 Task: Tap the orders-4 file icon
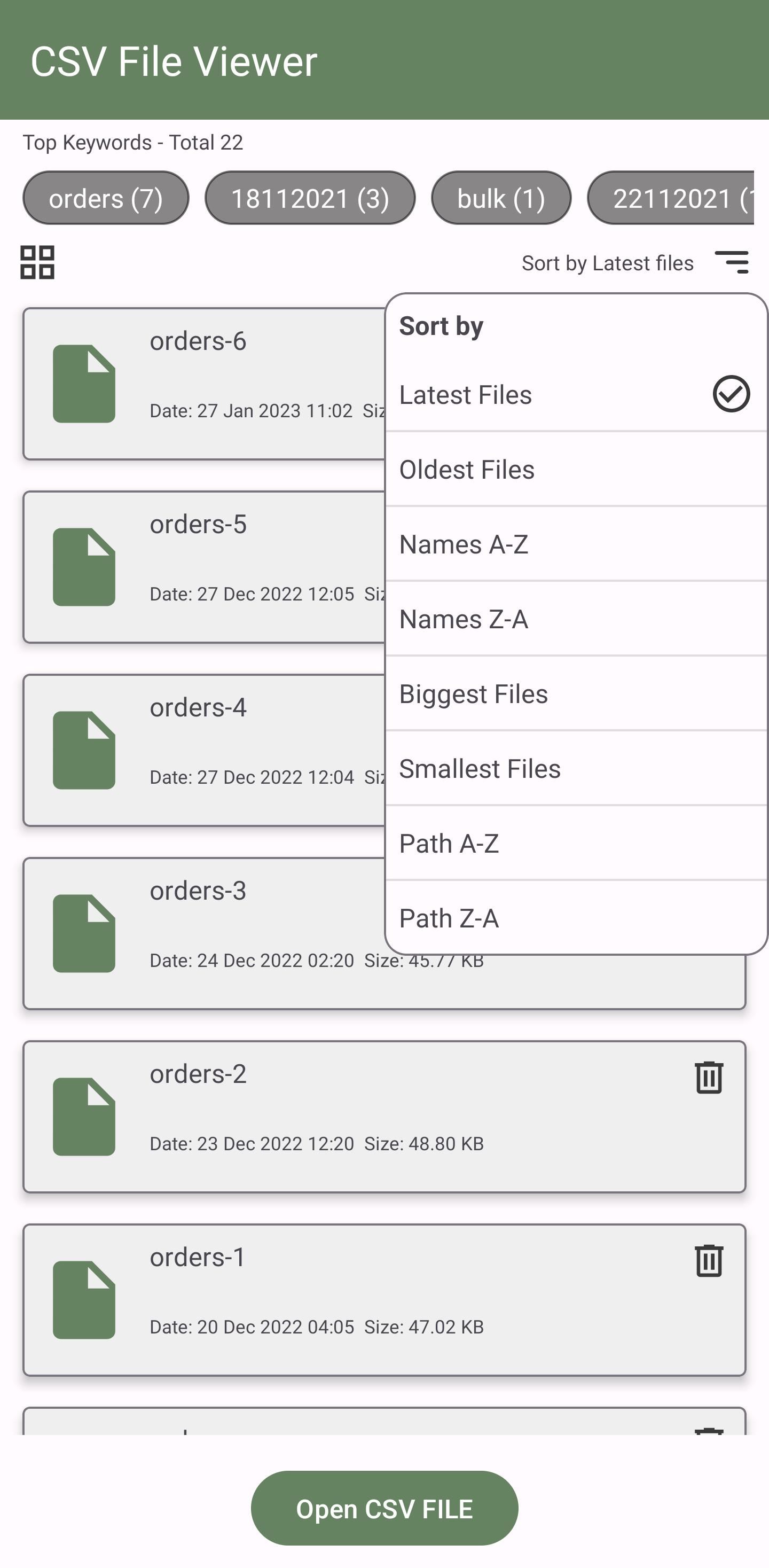point(84,750)
